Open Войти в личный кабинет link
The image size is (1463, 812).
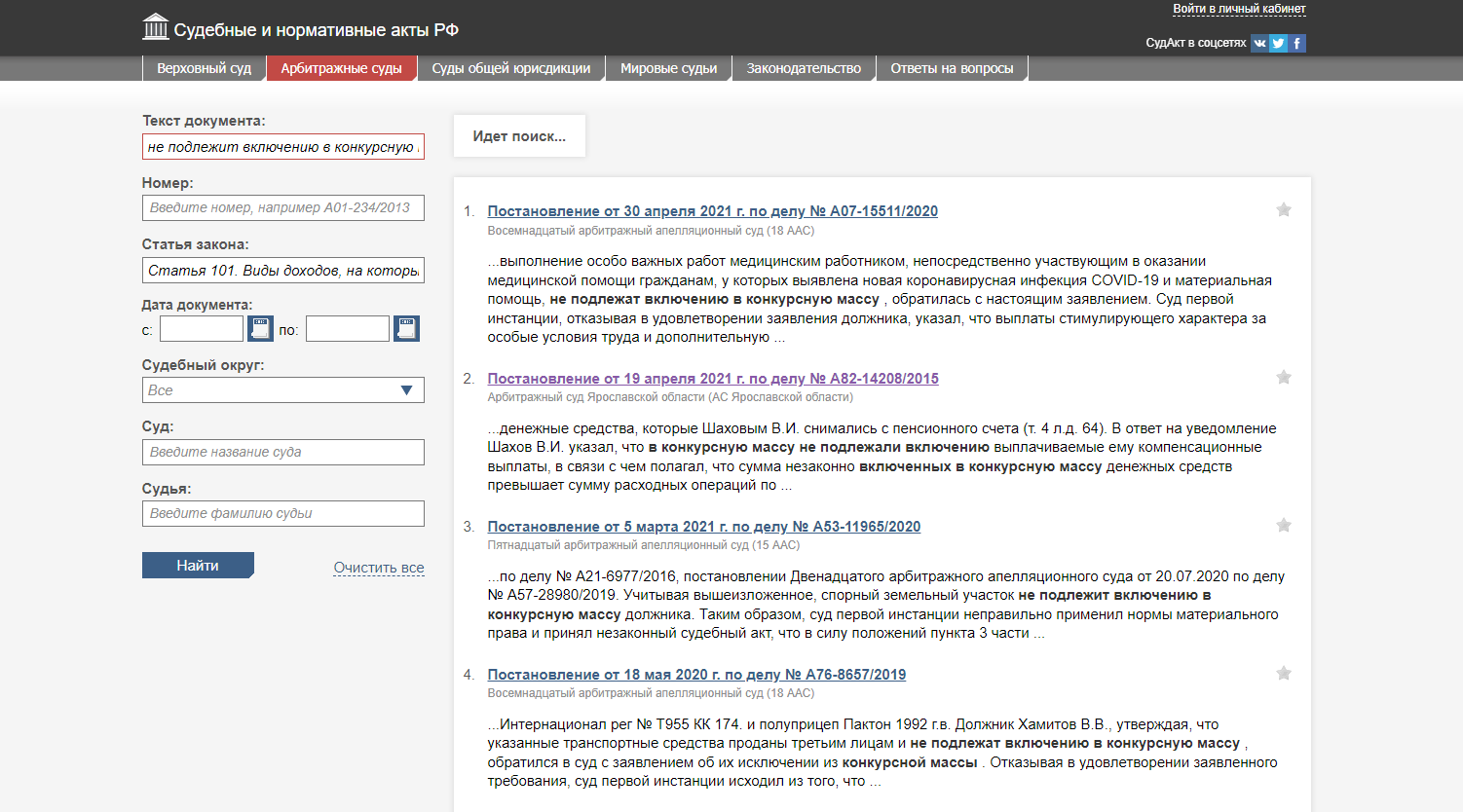click(1239, 9)
